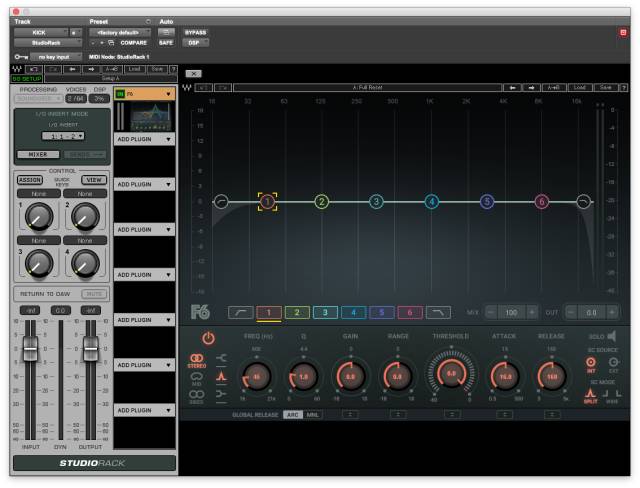Select Split sidechain mode icon
Image resolution: width=640 pixels, height=488 pixels.
pos(590,394)
